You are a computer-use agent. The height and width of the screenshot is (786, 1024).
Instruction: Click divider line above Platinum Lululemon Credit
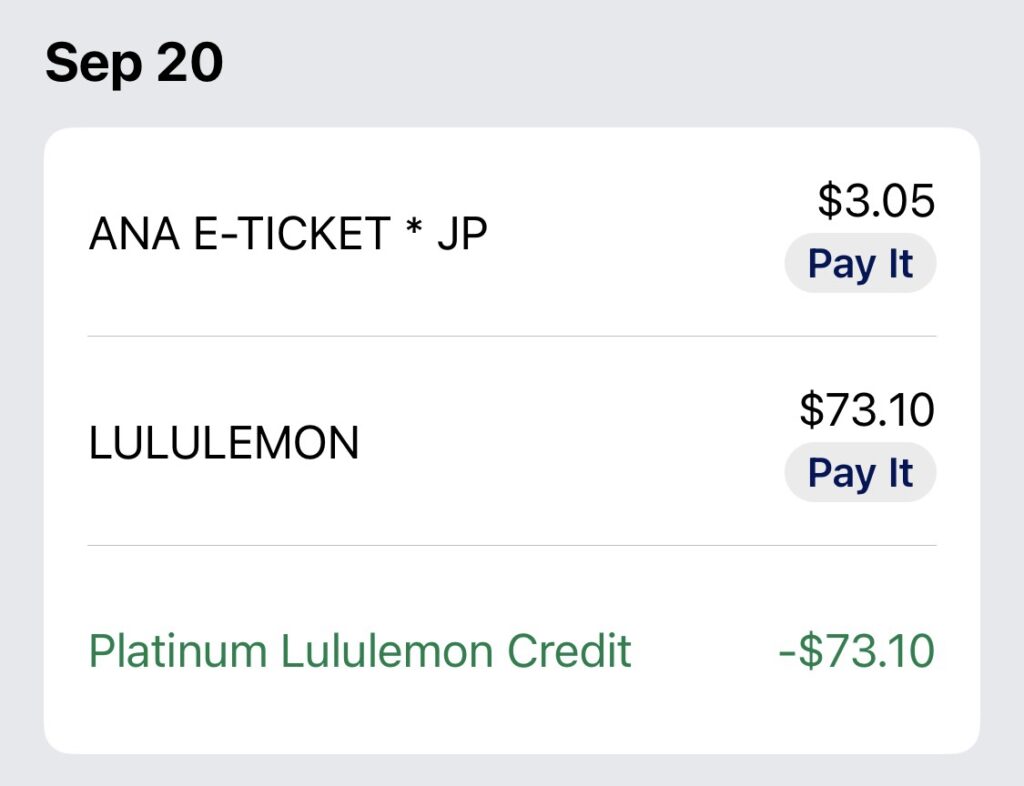pyautogui.click(x=512, y=546)
